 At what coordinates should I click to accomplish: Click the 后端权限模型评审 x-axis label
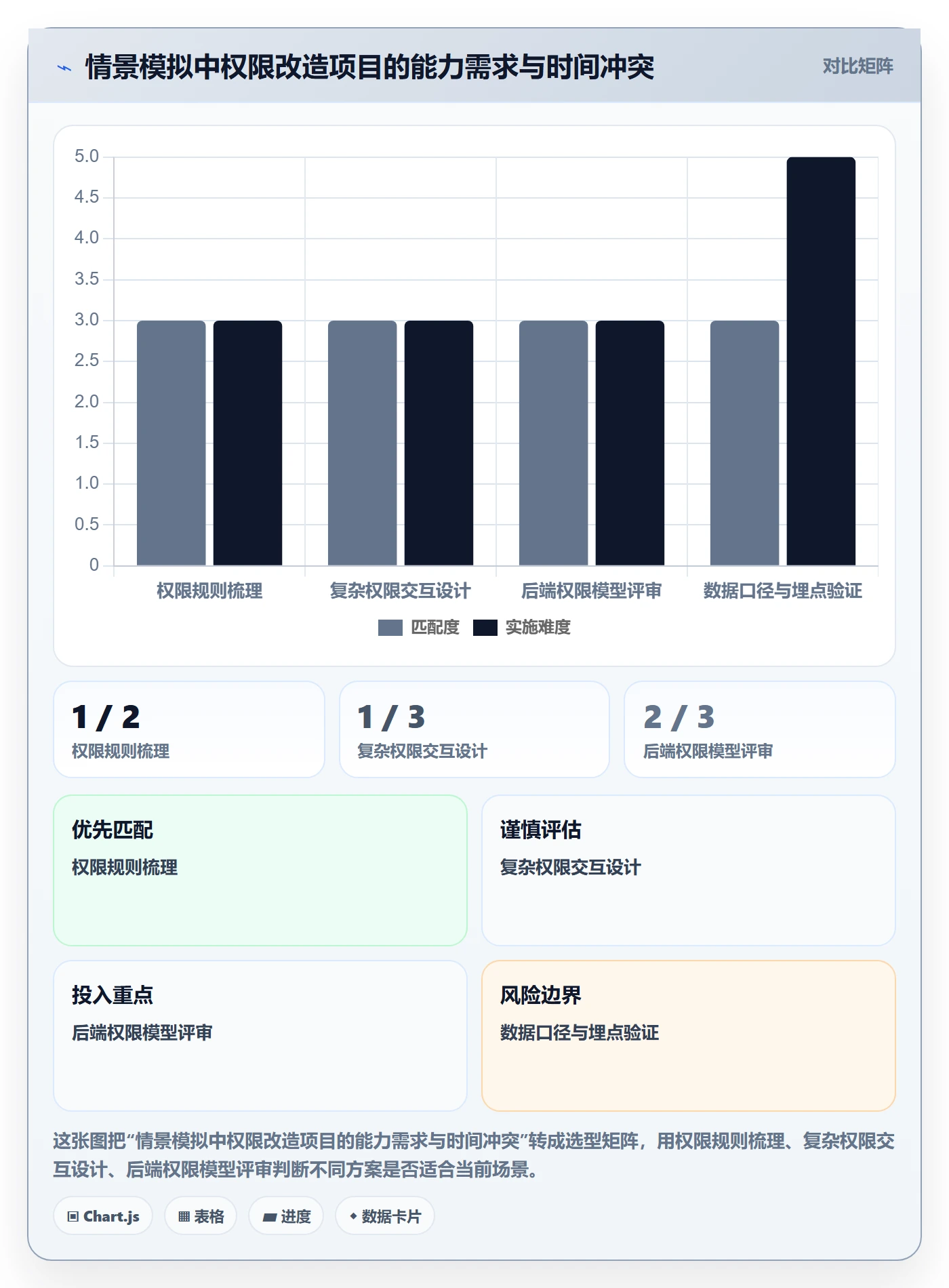(592, 591)
